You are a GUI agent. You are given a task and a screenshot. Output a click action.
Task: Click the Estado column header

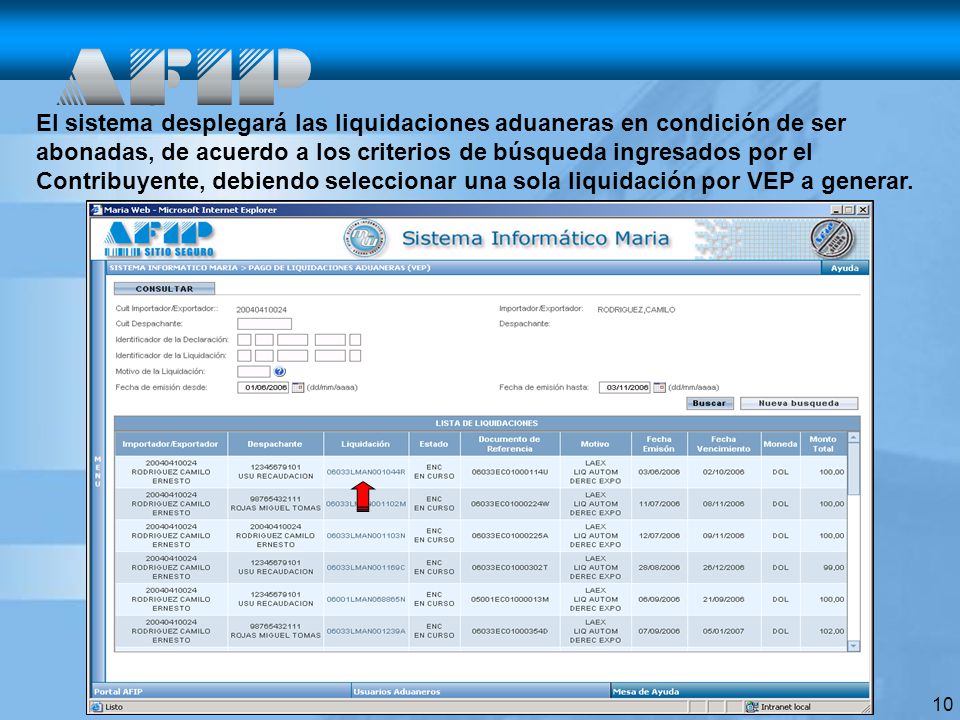(x=434, y=444)
